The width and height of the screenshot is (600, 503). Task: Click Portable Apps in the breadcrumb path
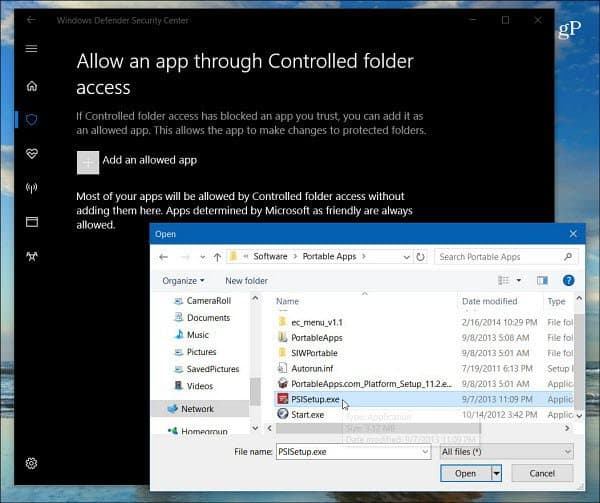329,256
